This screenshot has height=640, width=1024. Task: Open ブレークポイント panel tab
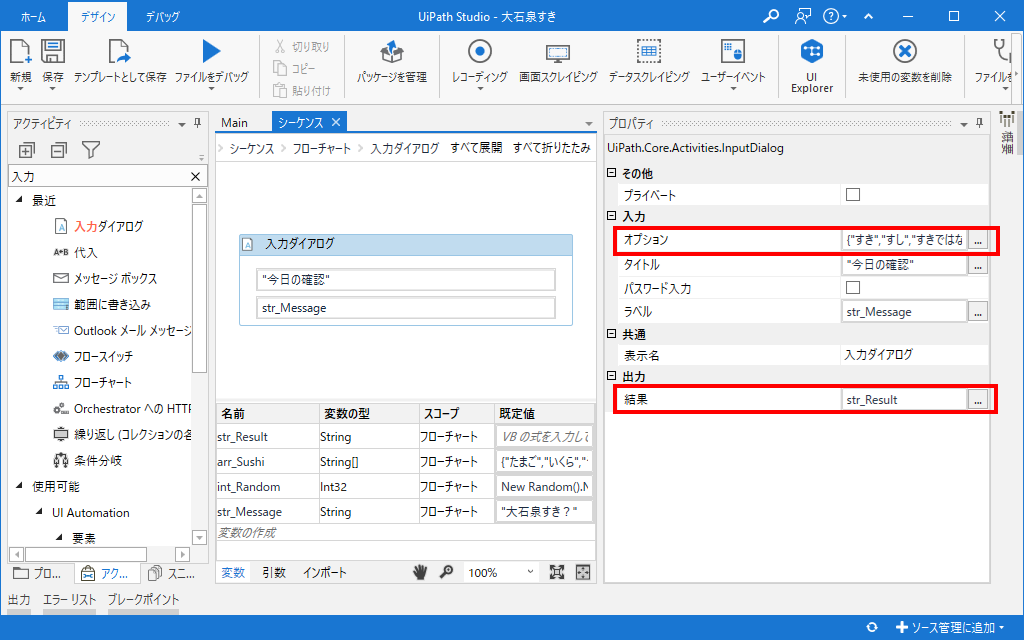pyautogui.click(x=143, y=600)
